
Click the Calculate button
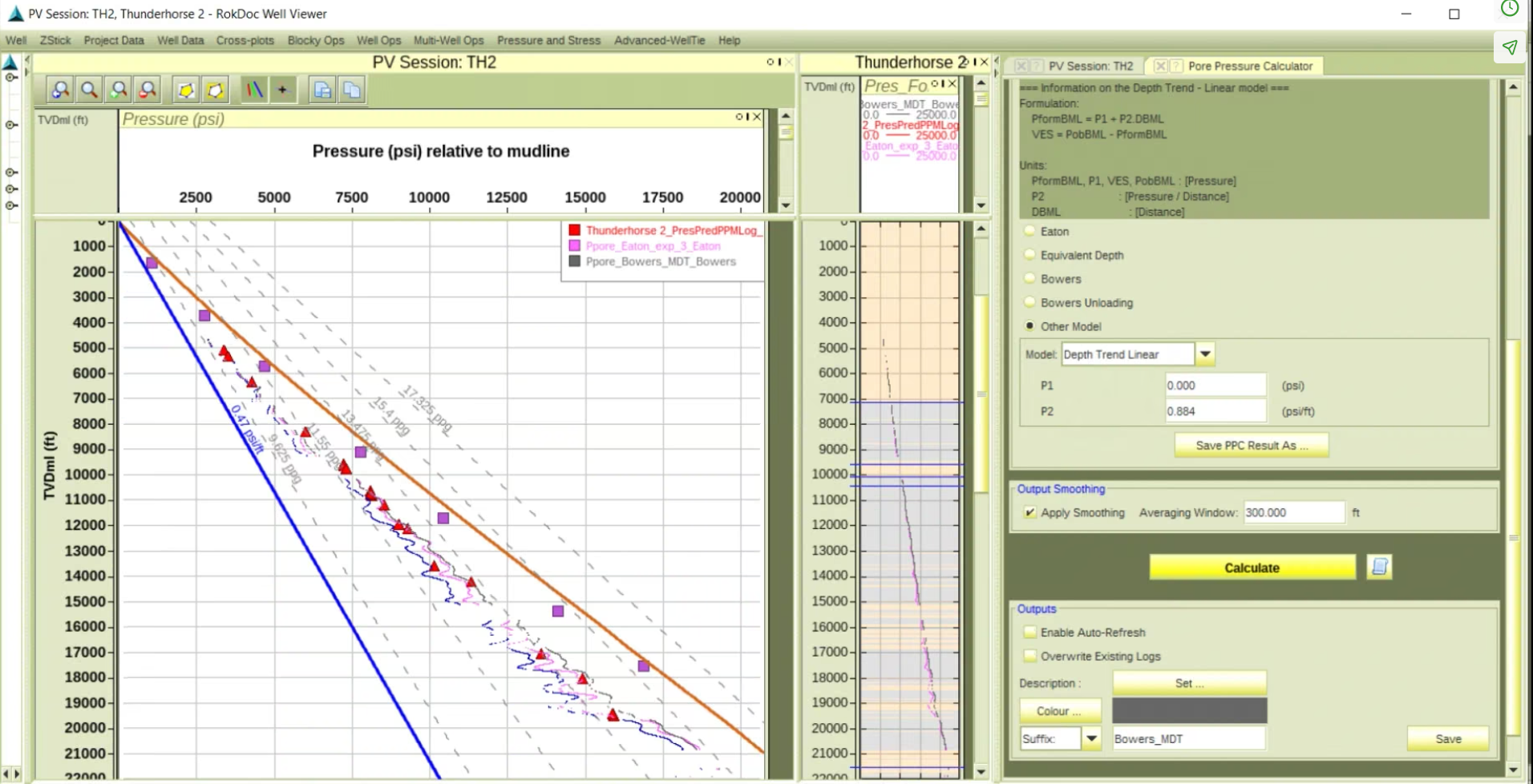1252,568
